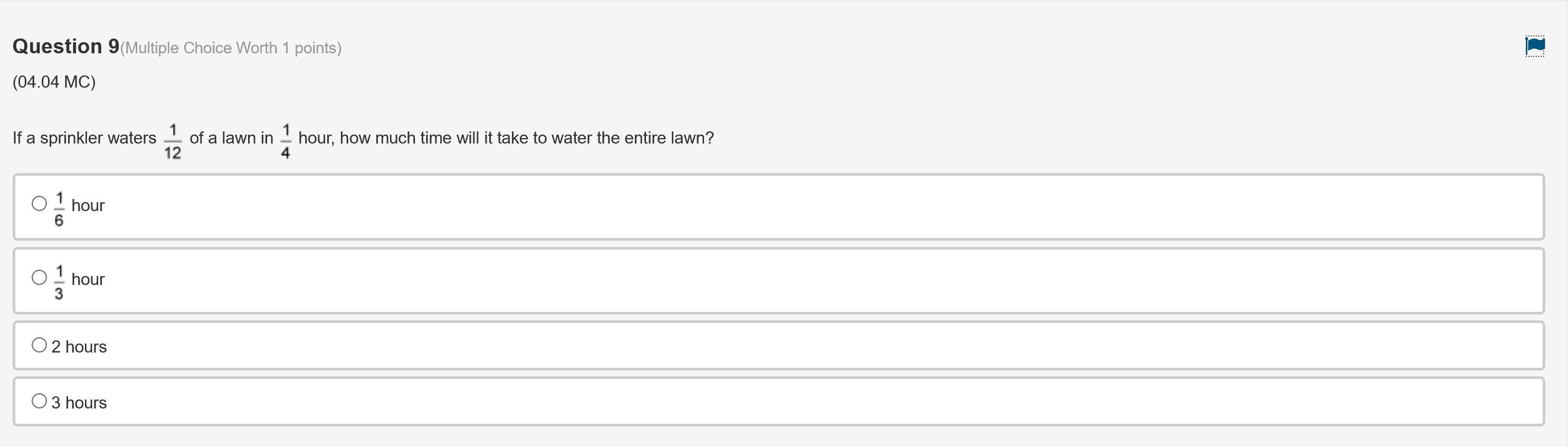
Task: Click the "(04.04 MC)" code label
Action: click(x=54, y=82)
